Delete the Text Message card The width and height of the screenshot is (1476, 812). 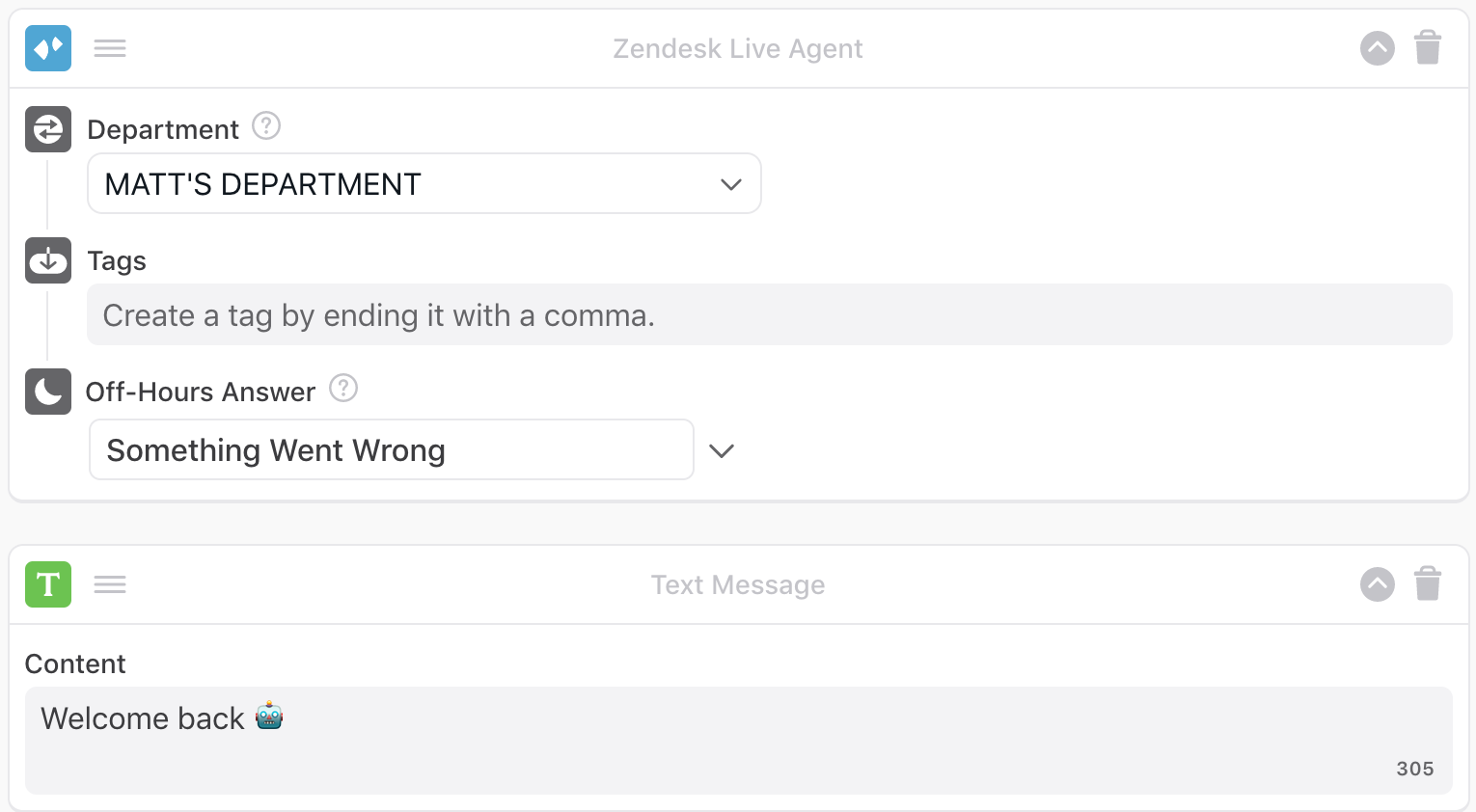point(1428,584)
